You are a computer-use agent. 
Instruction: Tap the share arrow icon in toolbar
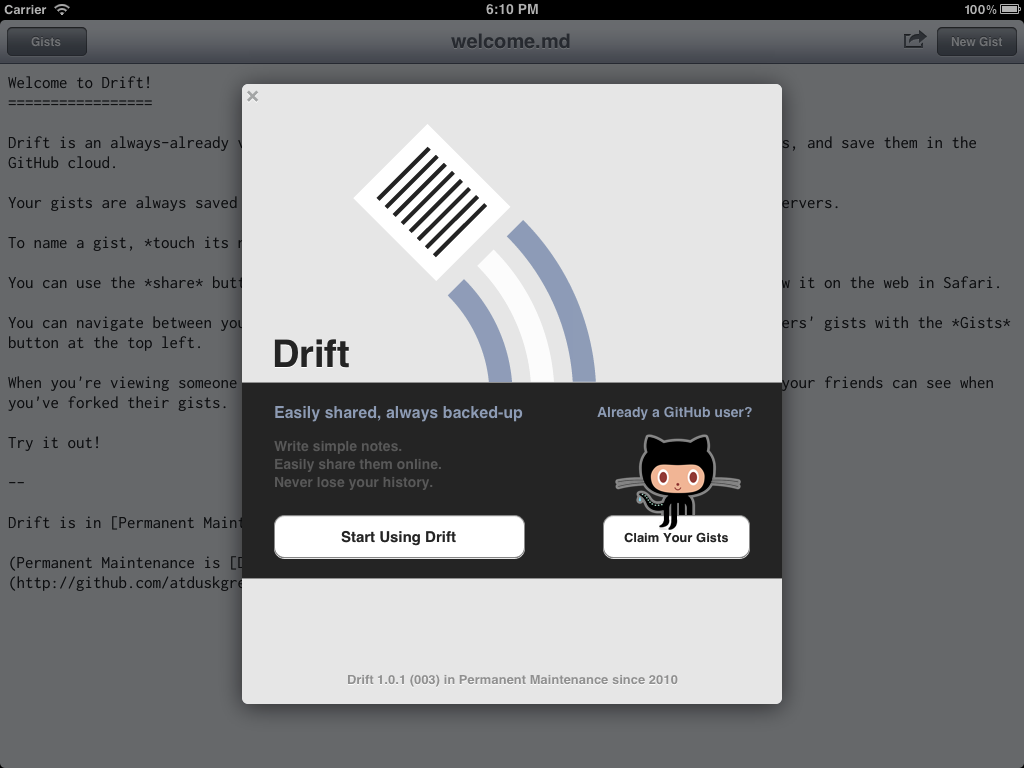914,40
